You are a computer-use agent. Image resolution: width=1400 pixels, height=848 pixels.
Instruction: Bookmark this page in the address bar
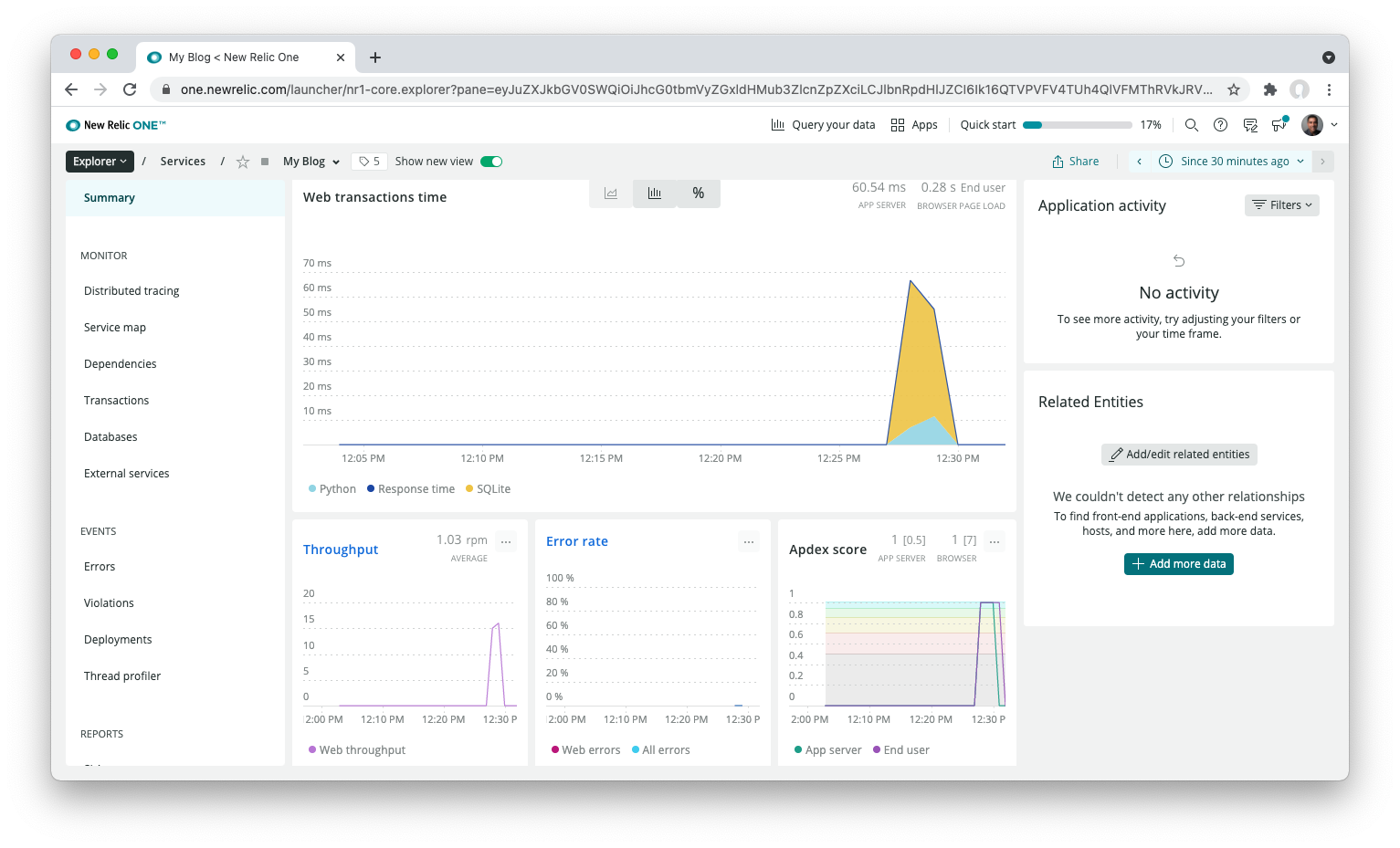[1234, 89]
